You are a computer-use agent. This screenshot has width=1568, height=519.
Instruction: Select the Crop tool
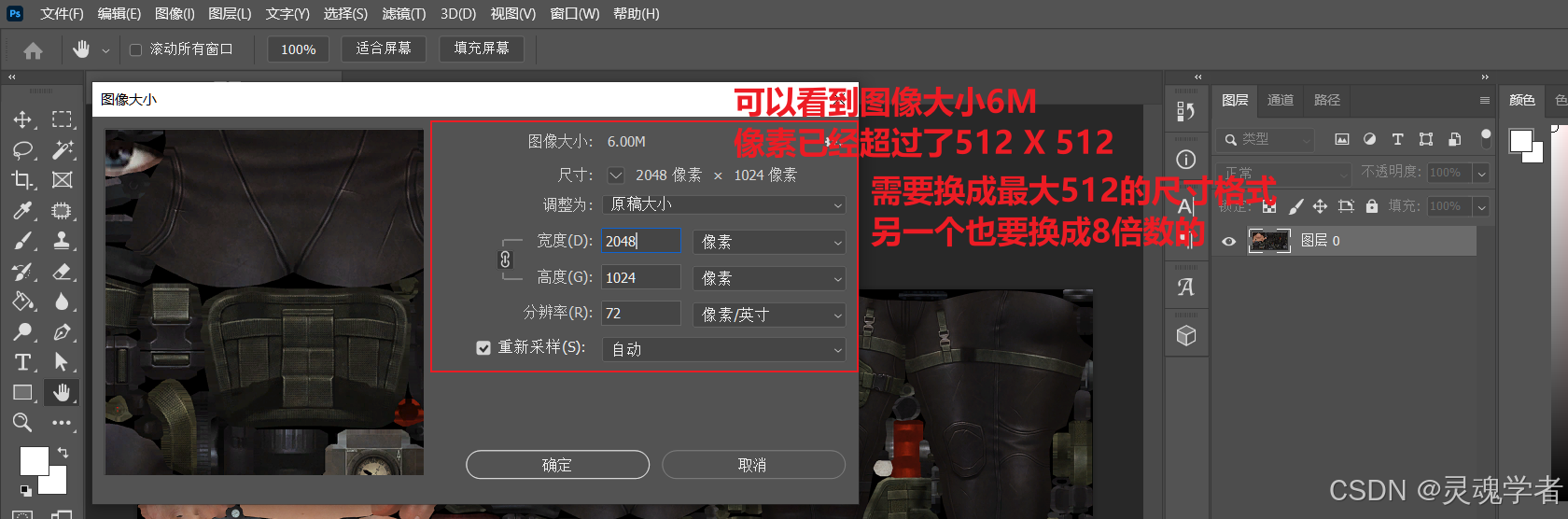(x=22, y=180)
